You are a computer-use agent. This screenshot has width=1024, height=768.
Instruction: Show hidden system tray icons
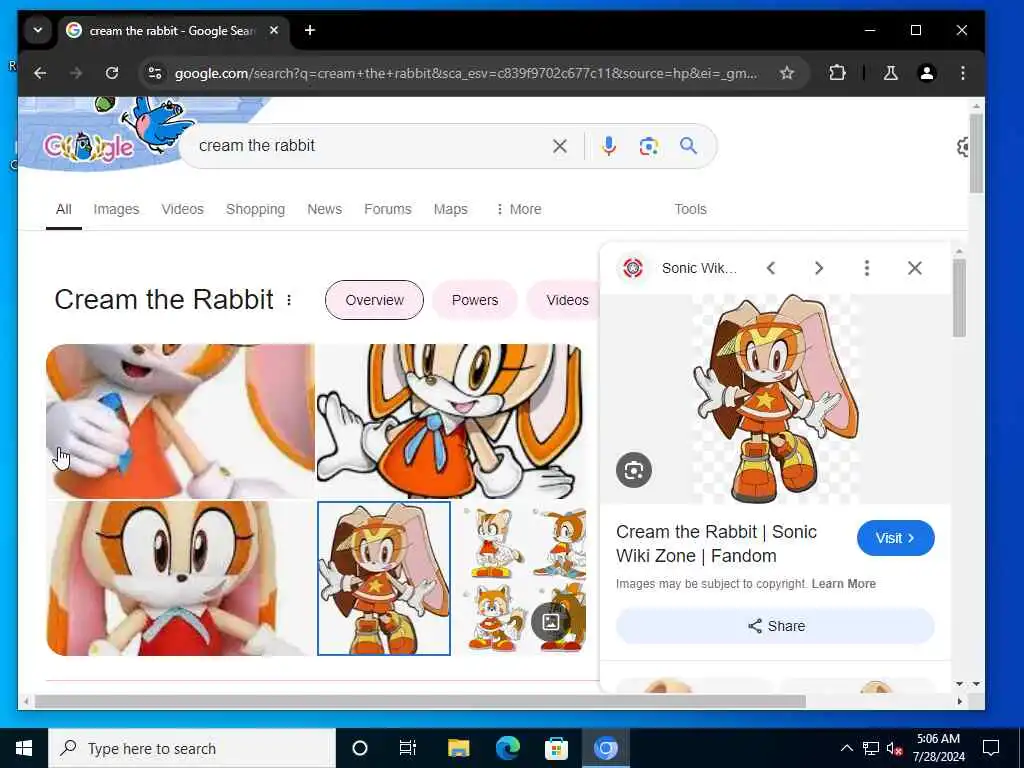[x=846, y=748]
